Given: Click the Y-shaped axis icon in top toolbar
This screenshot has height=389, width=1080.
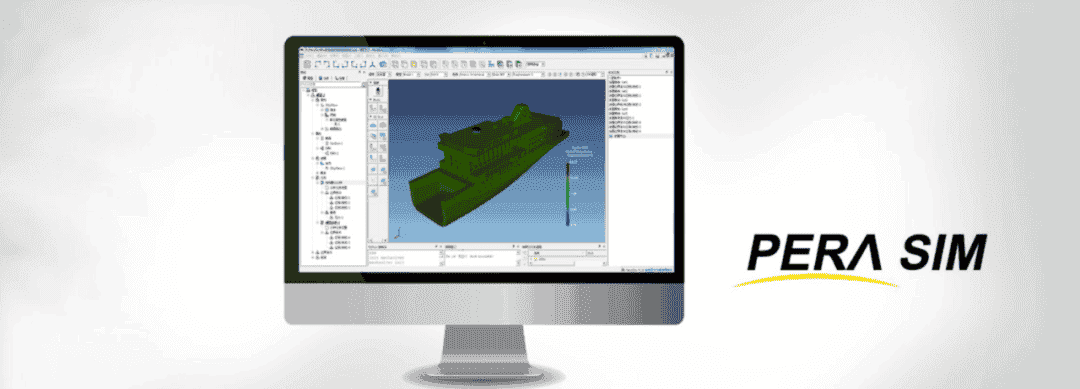Looking at the screenshot, I should coord(373,64).
